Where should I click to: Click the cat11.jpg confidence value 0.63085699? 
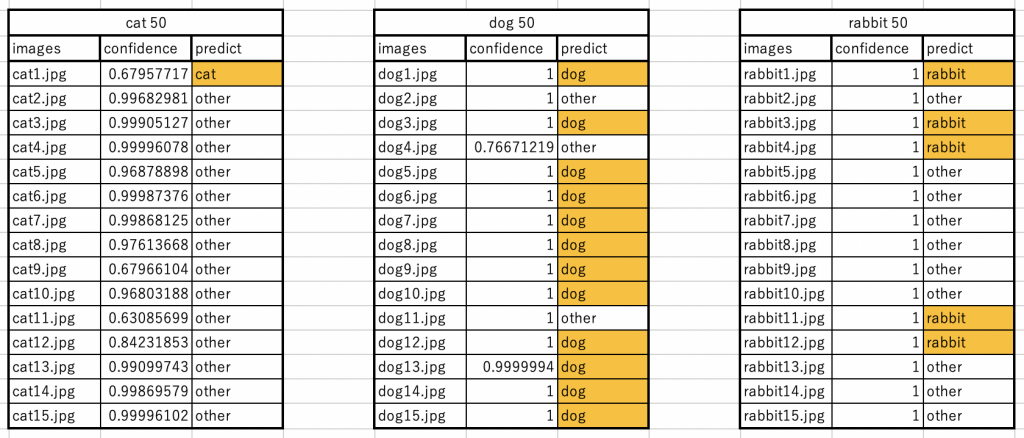(x=146, y=318)
